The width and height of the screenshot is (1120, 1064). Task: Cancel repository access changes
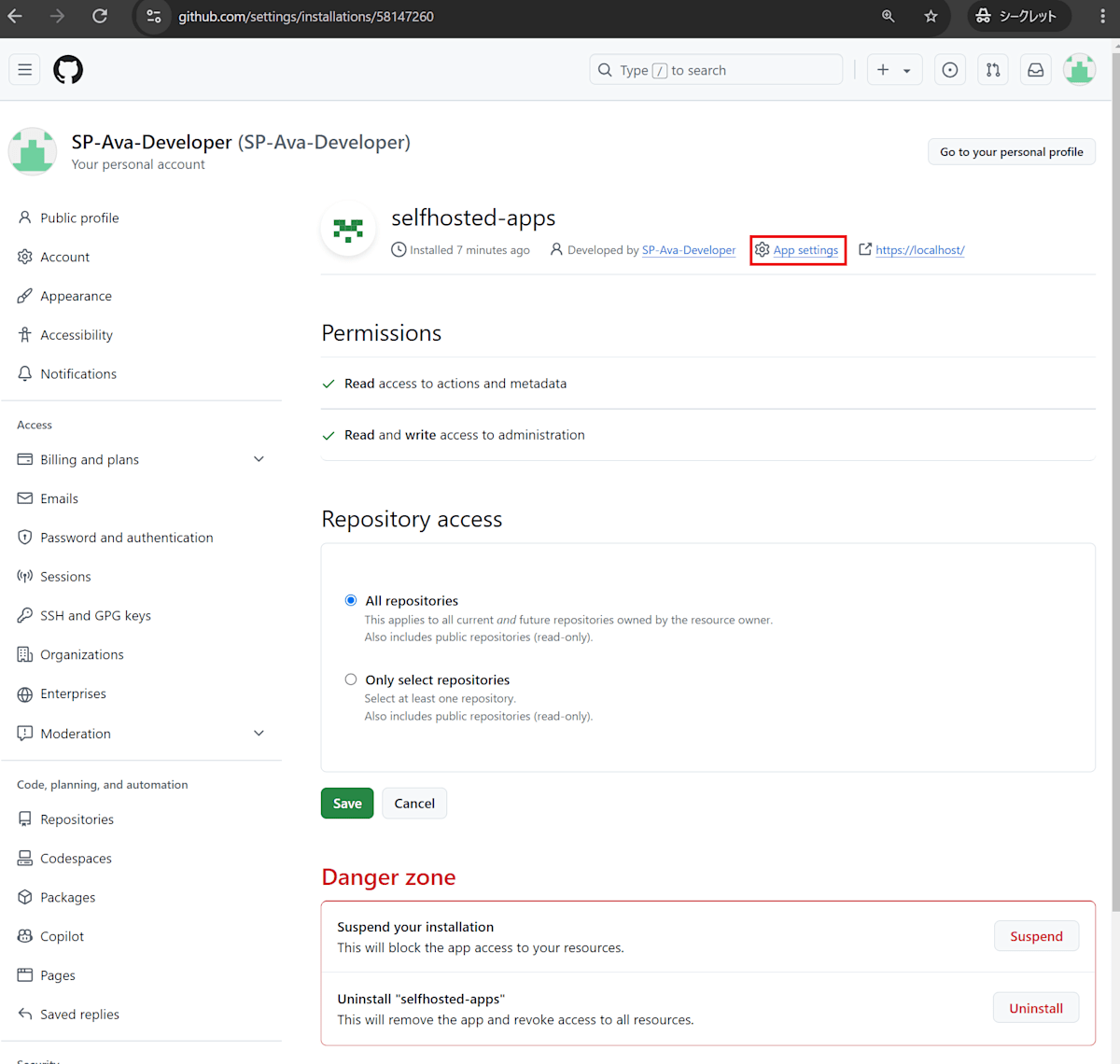[x=414, y=804]
